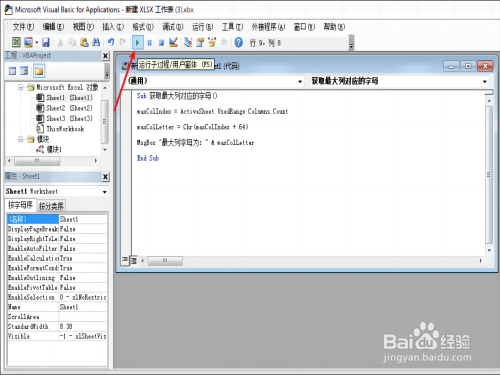The image size is (500, 375).
Task: Click the EnableSelection xlNoRestrictions value
Action: (x=83, y=297)
